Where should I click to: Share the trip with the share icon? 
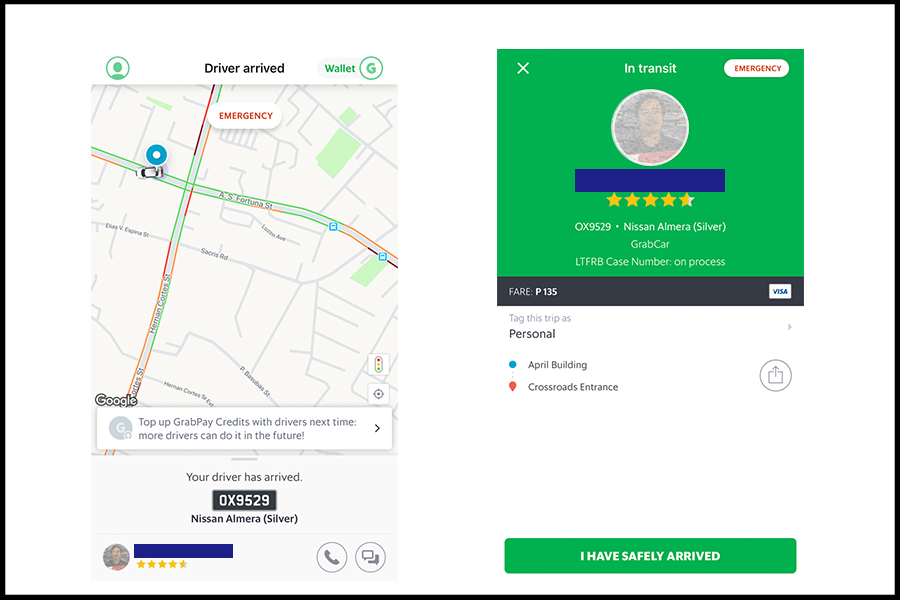[x=775, y=376]
